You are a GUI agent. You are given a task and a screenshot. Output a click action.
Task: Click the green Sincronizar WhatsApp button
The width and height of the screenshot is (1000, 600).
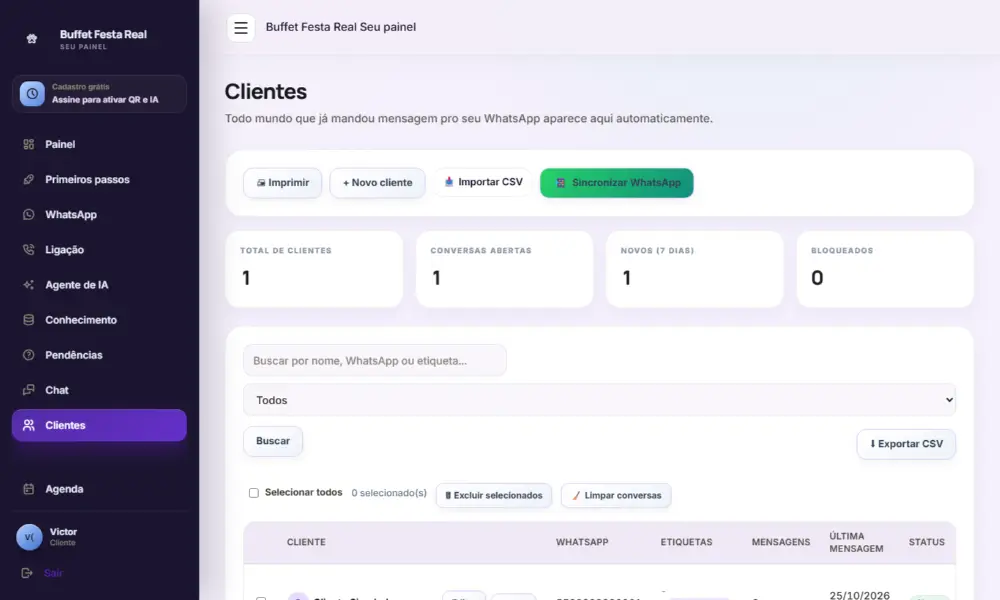click(617, 183)
